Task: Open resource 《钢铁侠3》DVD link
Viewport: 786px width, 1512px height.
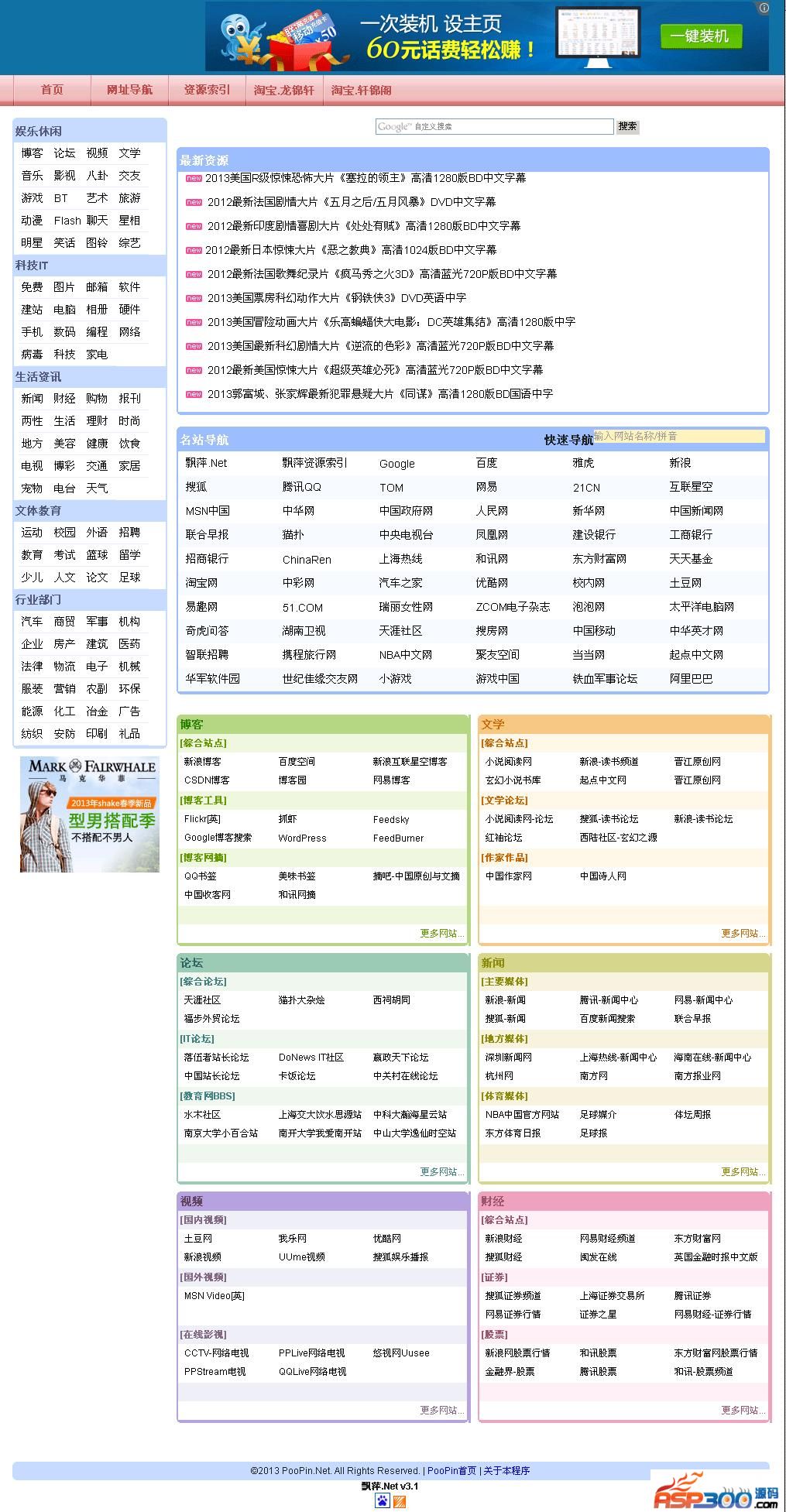Action: 337,298
